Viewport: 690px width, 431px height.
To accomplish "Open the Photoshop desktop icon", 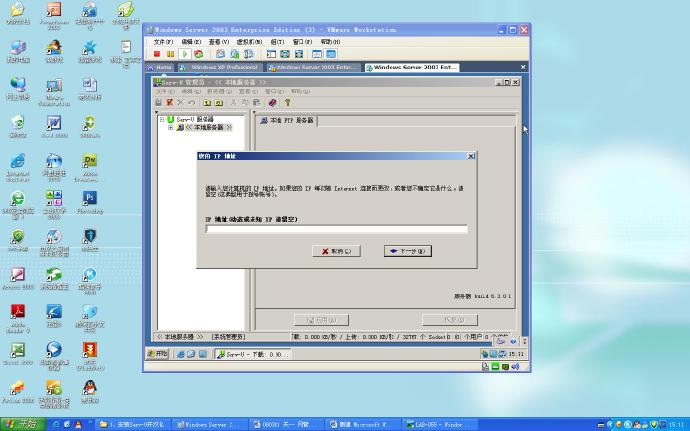I will [90, 202].
